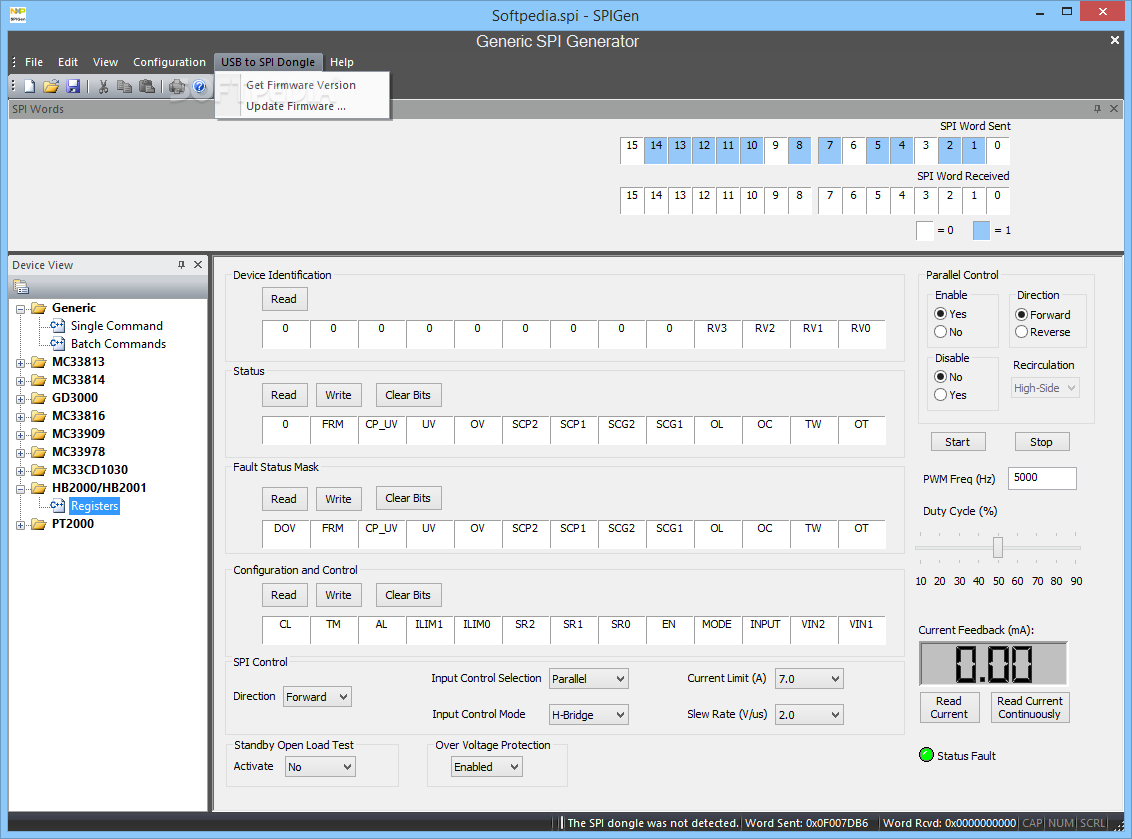Click the New file toolbar icon
Screen dimensions: 1132x839
pyautogui.click(x=30, y=87)
